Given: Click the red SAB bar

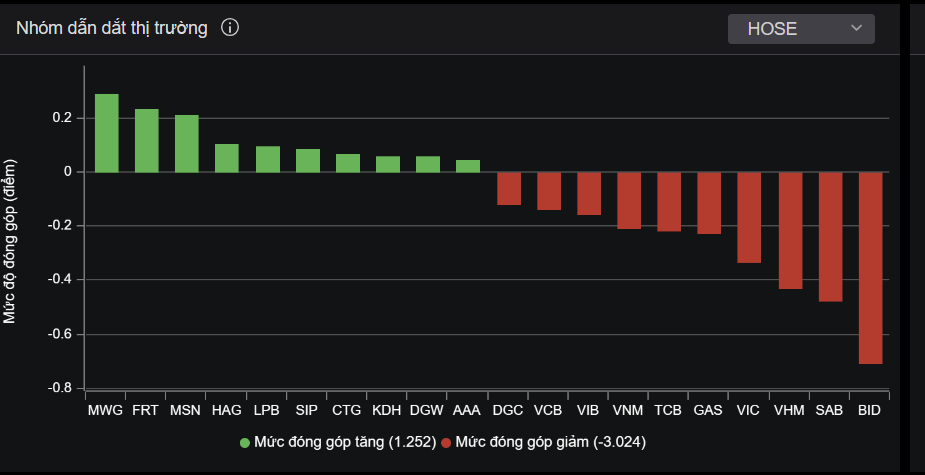Looking at the screenshot, I should pos(830,237).
